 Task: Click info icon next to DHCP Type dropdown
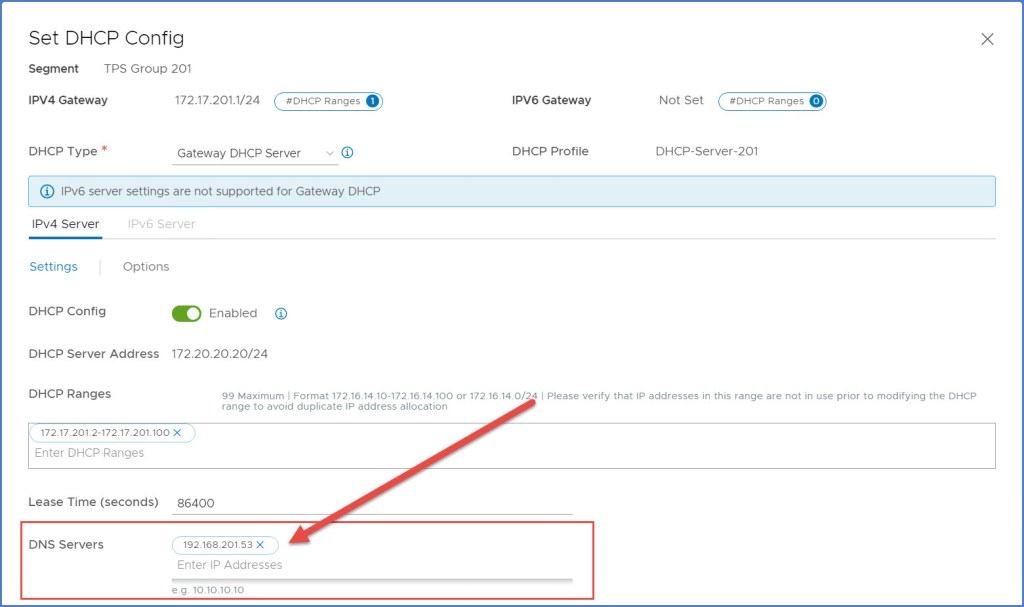348,153
